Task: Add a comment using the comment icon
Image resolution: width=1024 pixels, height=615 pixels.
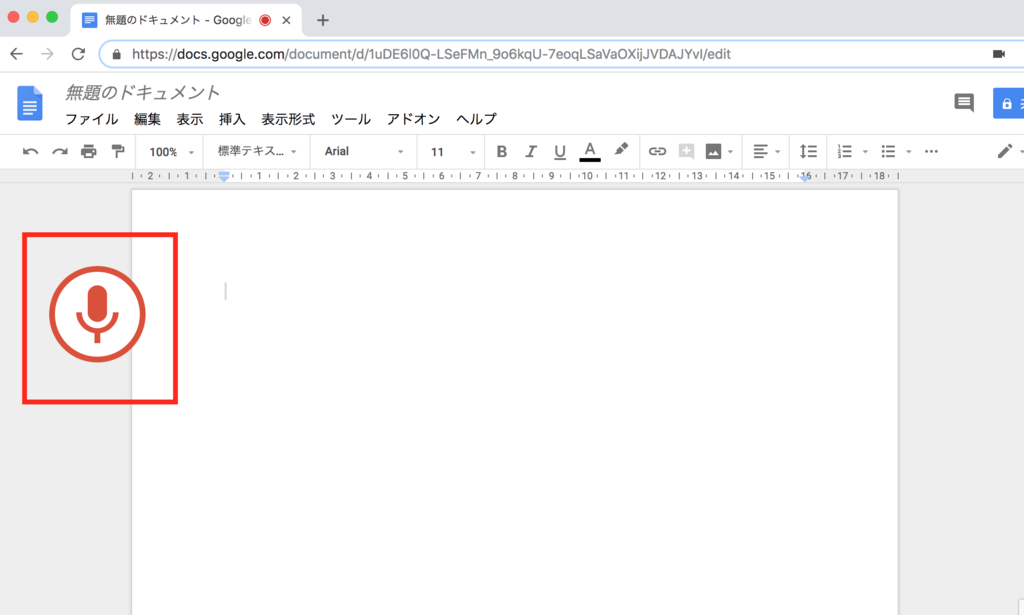Action: (686, 151)
